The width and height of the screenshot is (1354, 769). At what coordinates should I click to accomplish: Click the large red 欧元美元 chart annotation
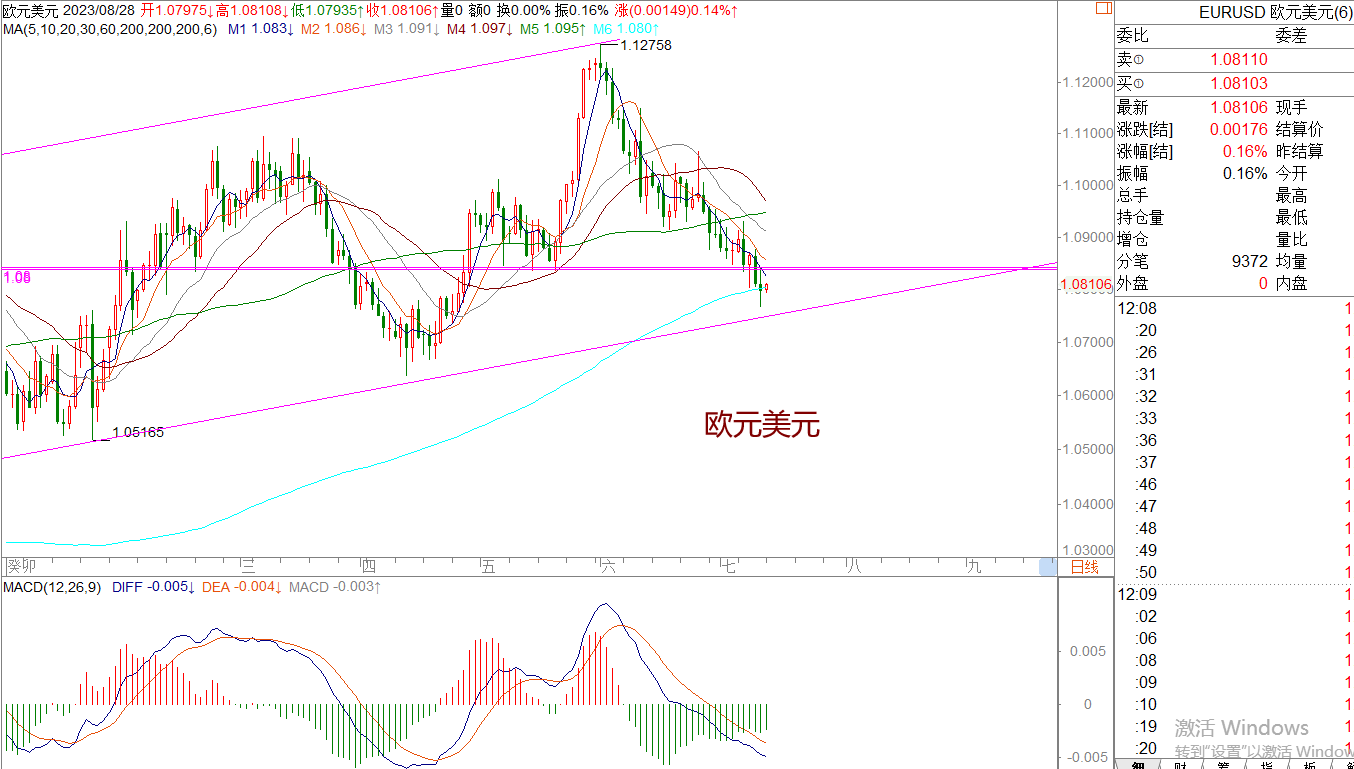[763, 425]
